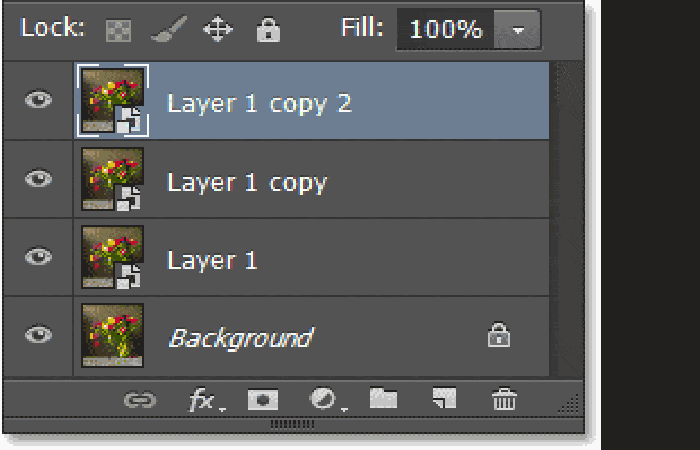Viewport: 700px width, 450px height.
Task: Open new adjustment layer circle menu
Action: 326,399
